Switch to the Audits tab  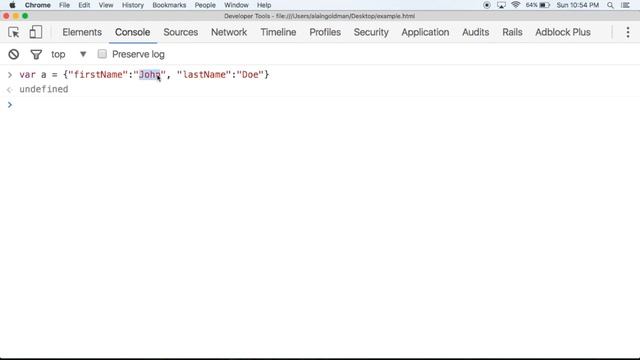coord(476,32)
